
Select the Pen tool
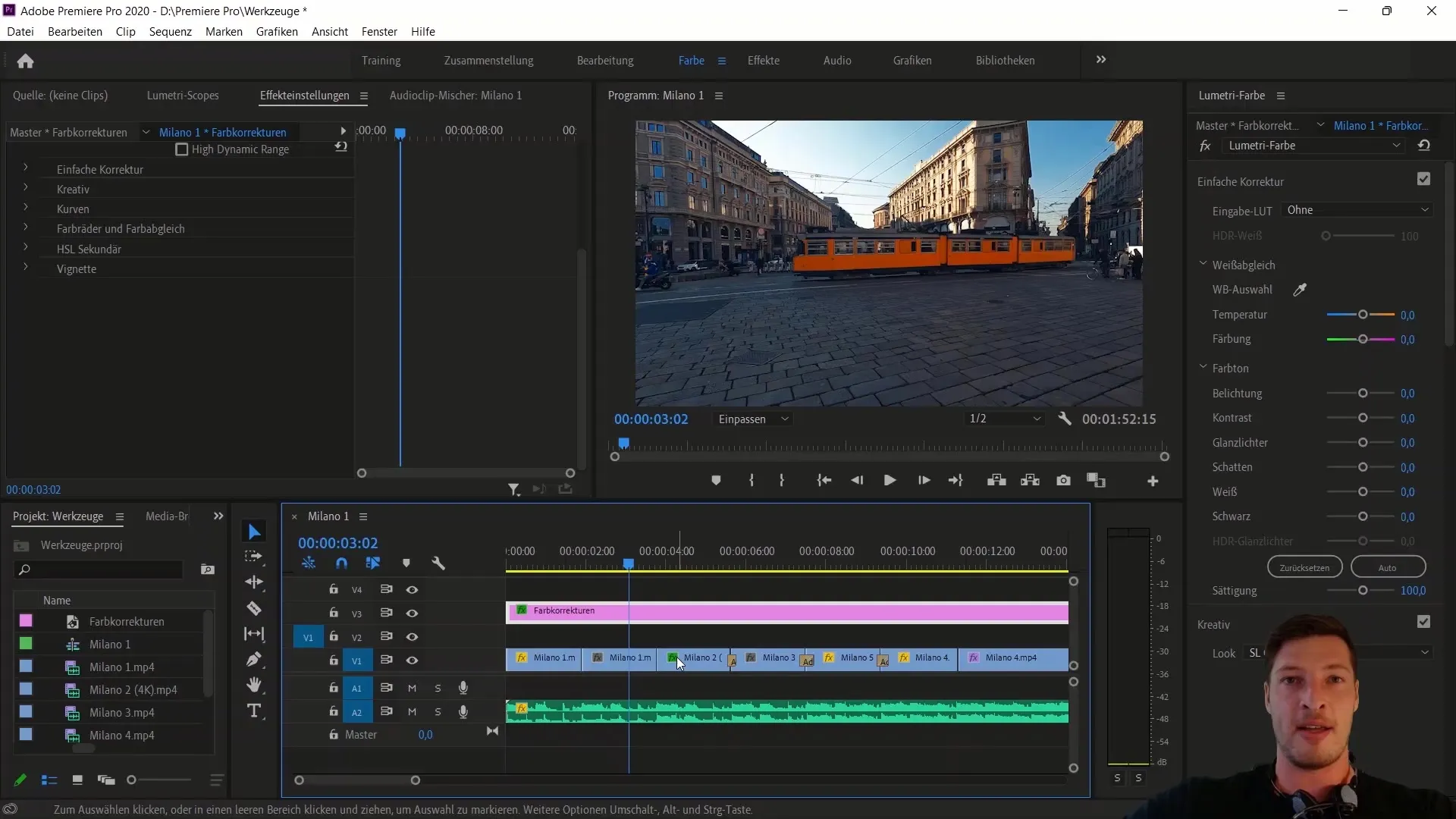254,660
